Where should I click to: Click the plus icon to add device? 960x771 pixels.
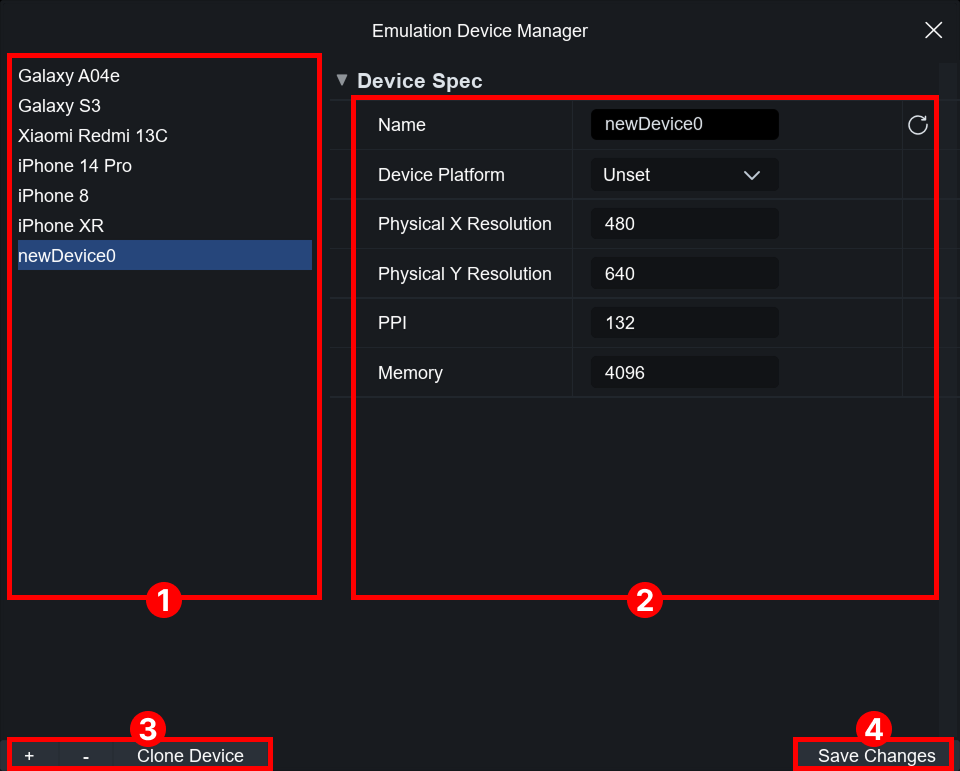pos(30,756)
